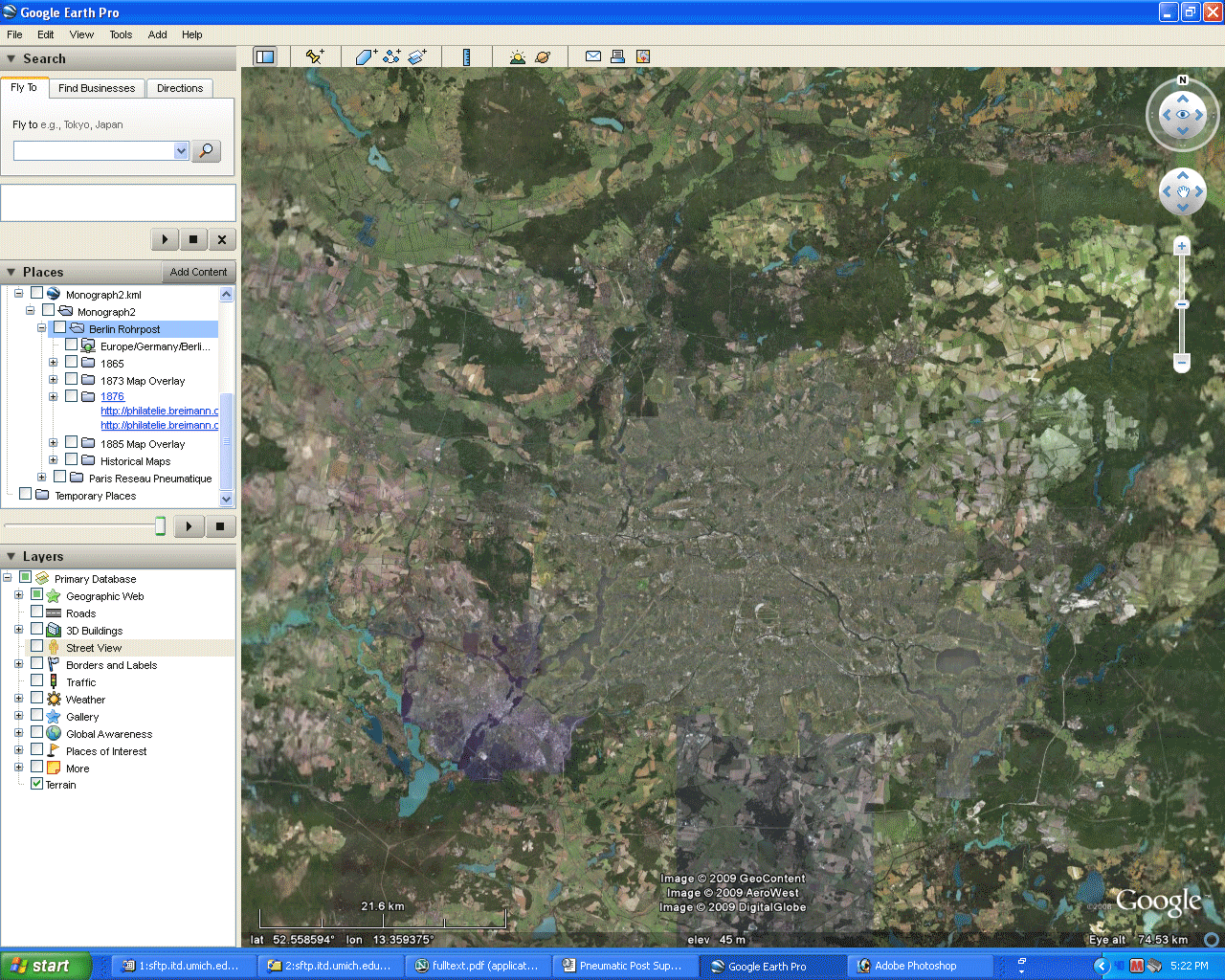
Task: Switch to Find Businesses tab
Action: 97,88
